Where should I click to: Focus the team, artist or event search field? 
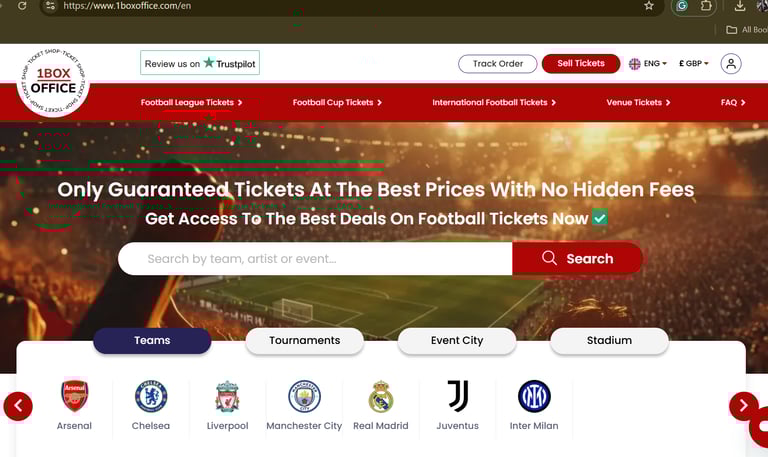(315, 259)
